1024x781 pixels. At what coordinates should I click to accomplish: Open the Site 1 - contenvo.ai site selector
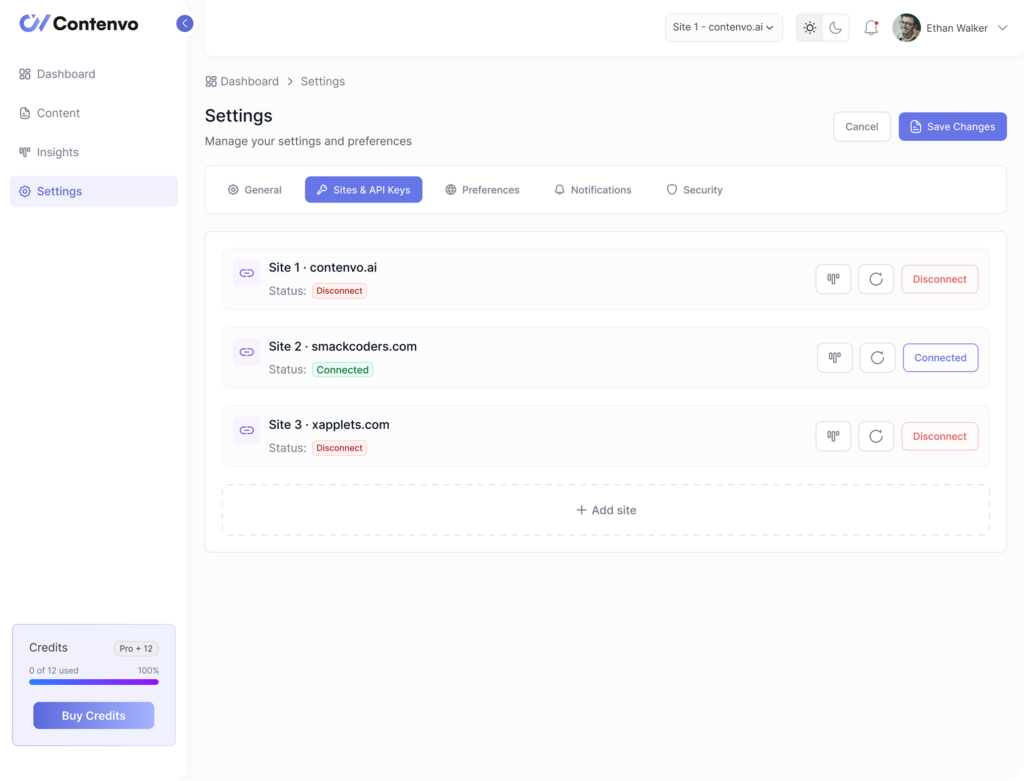tap(723, 28)
